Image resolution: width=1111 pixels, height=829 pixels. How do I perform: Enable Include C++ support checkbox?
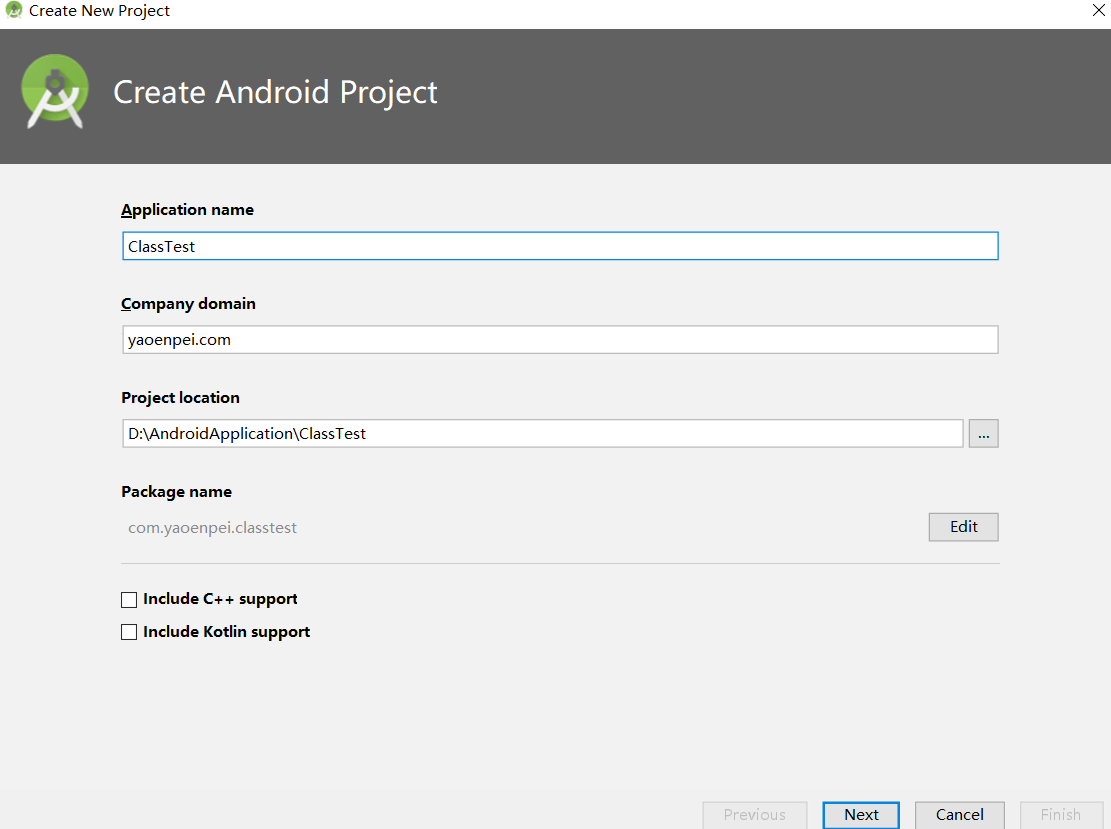(x=129, y=599)
